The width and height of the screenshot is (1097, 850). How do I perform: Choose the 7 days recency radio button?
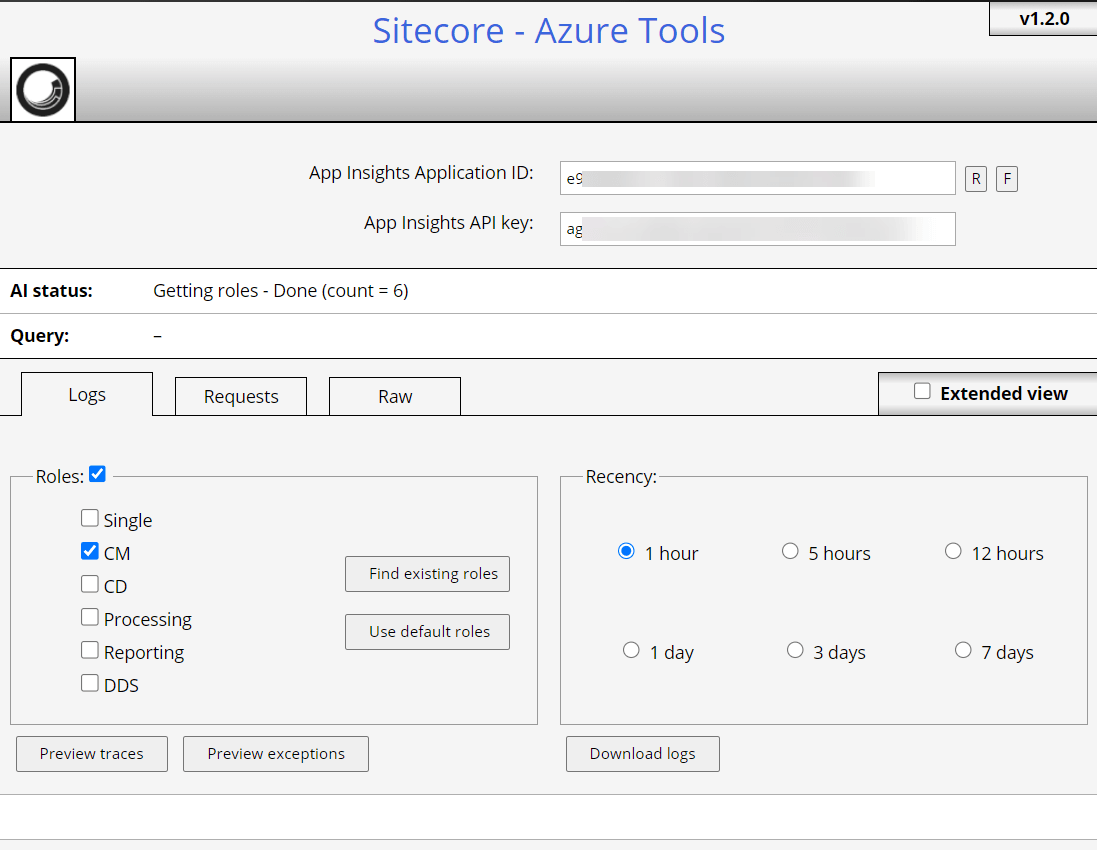963,650
